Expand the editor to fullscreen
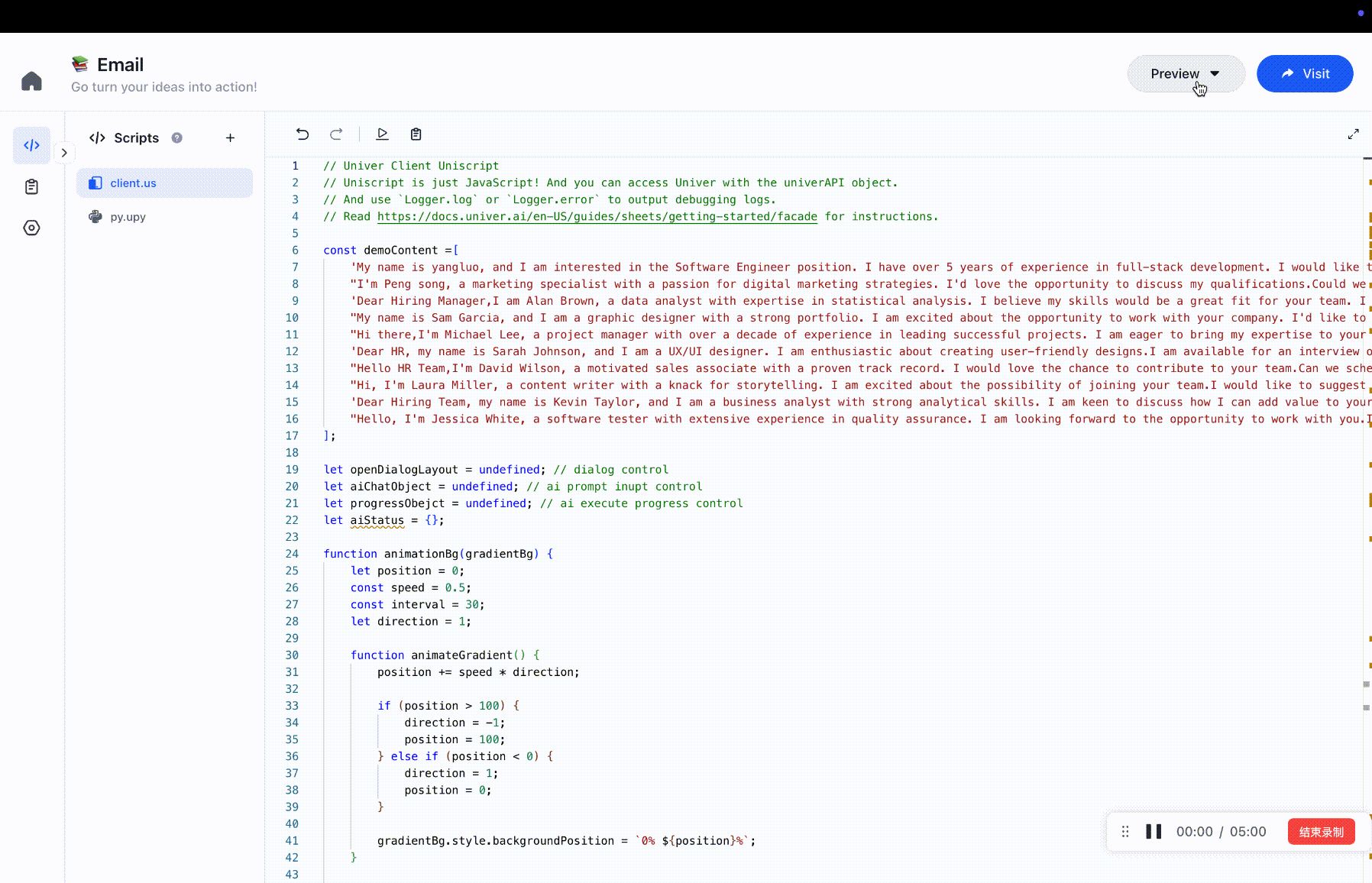Screen dimensions: 1372x883 pyautogui.click(x=1354, y=134)
